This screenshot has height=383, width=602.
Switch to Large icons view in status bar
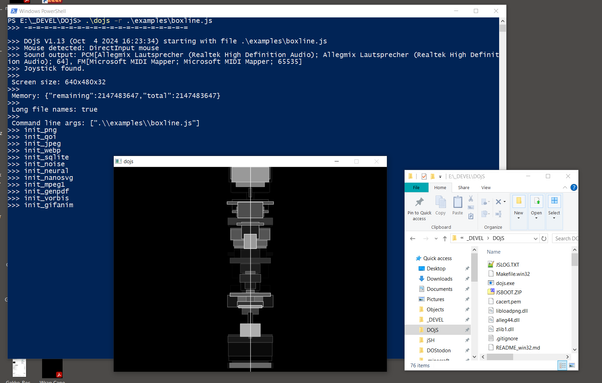coord(572,365)
